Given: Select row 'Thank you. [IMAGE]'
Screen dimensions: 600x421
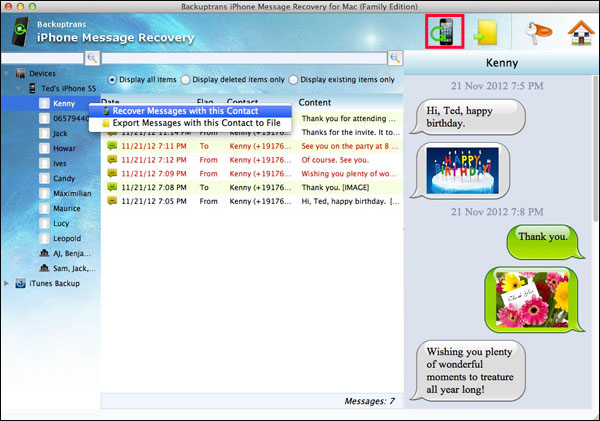Looking at the screenshot, I should 252,187.
